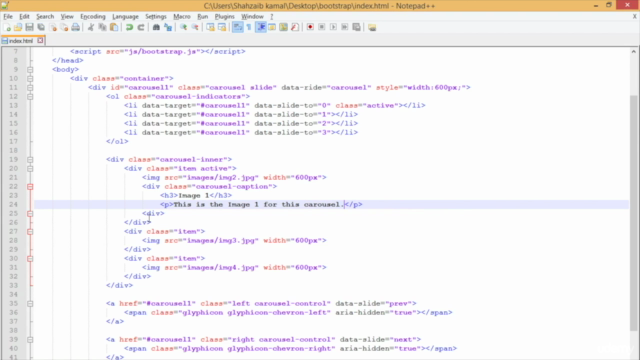The height and width of the screenshot is (360, 640).
Task: Click the Print icon
Action: (76, 27)
